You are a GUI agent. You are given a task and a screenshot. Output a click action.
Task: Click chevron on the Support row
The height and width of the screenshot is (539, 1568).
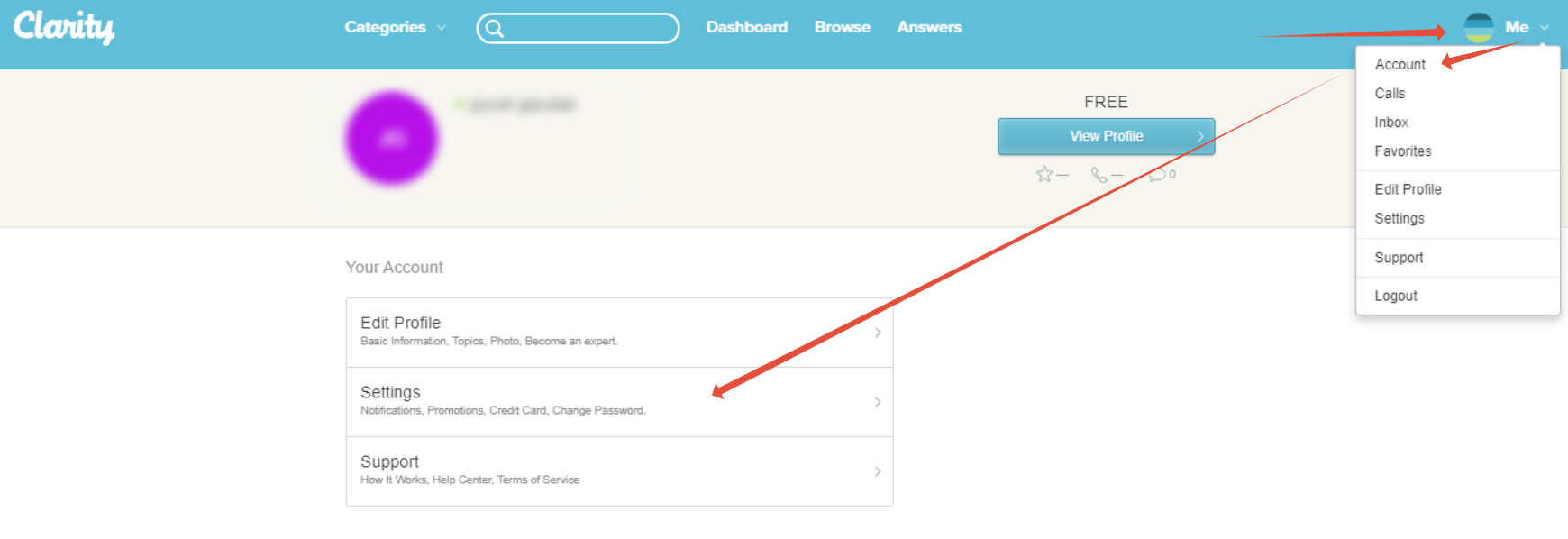[x=878, y=471]
